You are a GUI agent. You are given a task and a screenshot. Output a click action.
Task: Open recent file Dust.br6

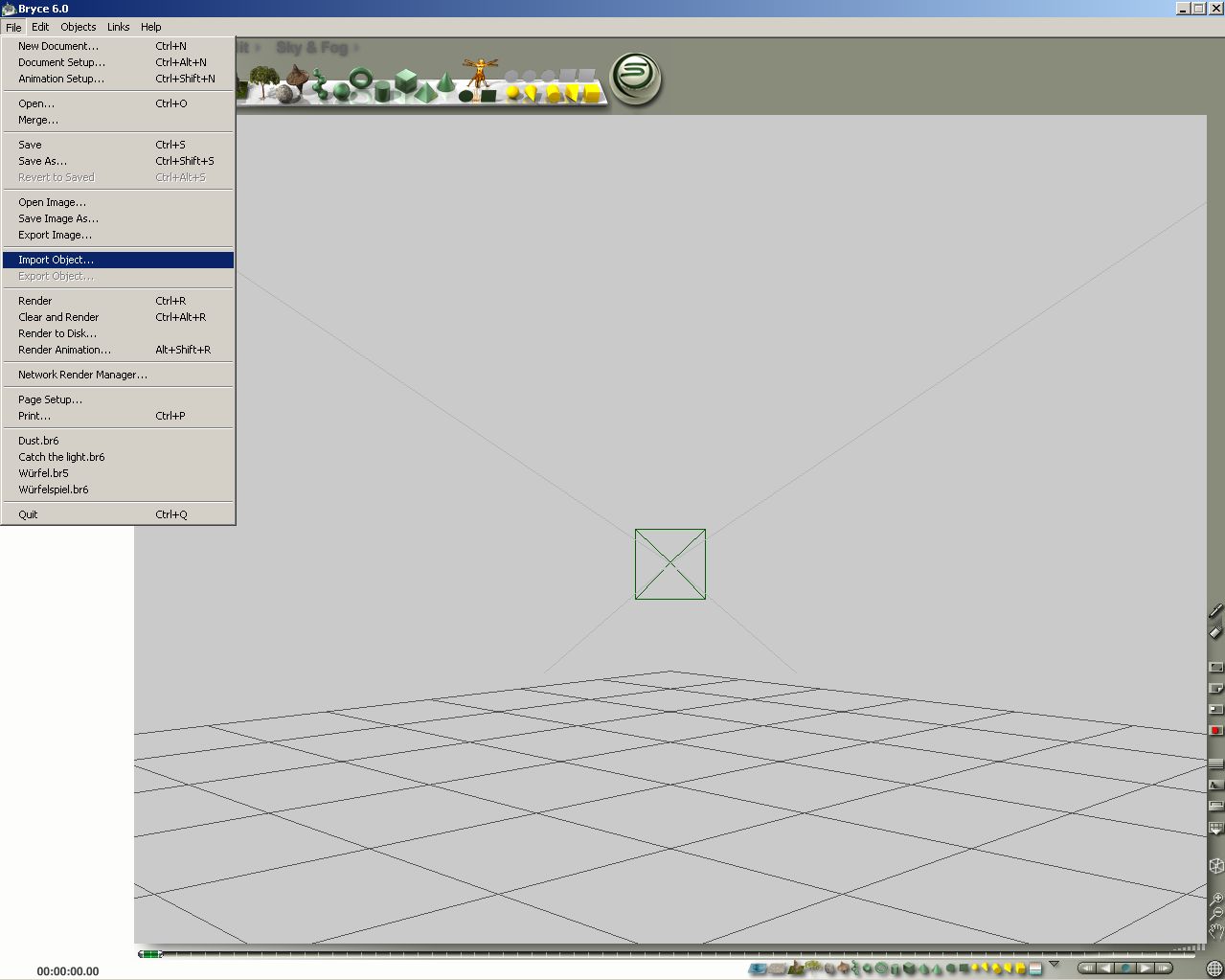pos(118,441)
